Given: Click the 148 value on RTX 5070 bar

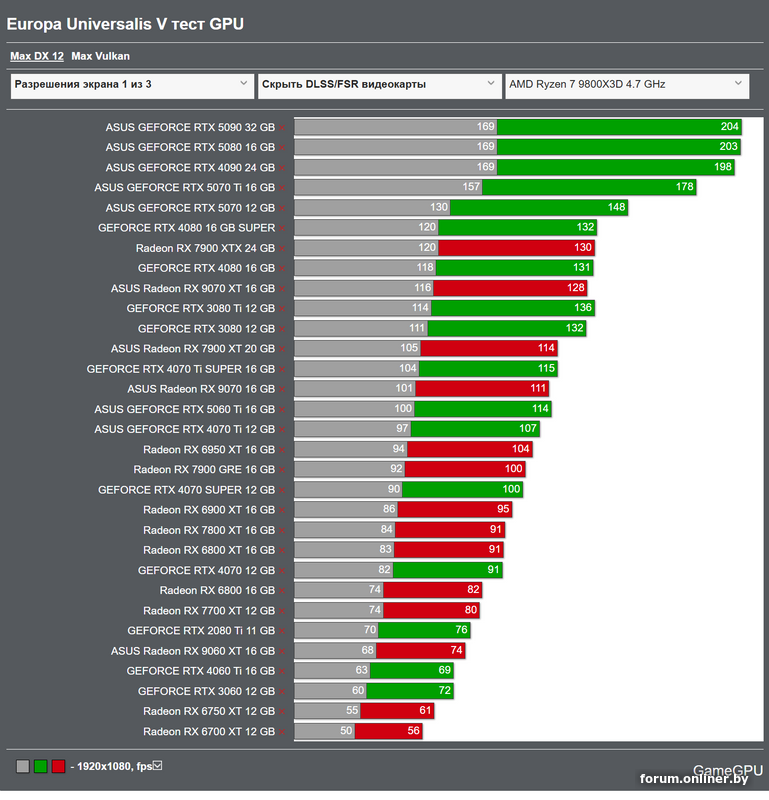Looking at the screenshot, I should (x=616, y=207).
